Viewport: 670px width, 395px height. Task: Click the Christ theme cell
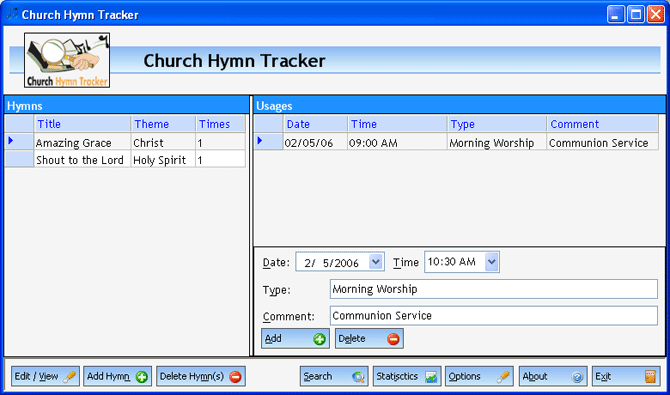(163, 142)
